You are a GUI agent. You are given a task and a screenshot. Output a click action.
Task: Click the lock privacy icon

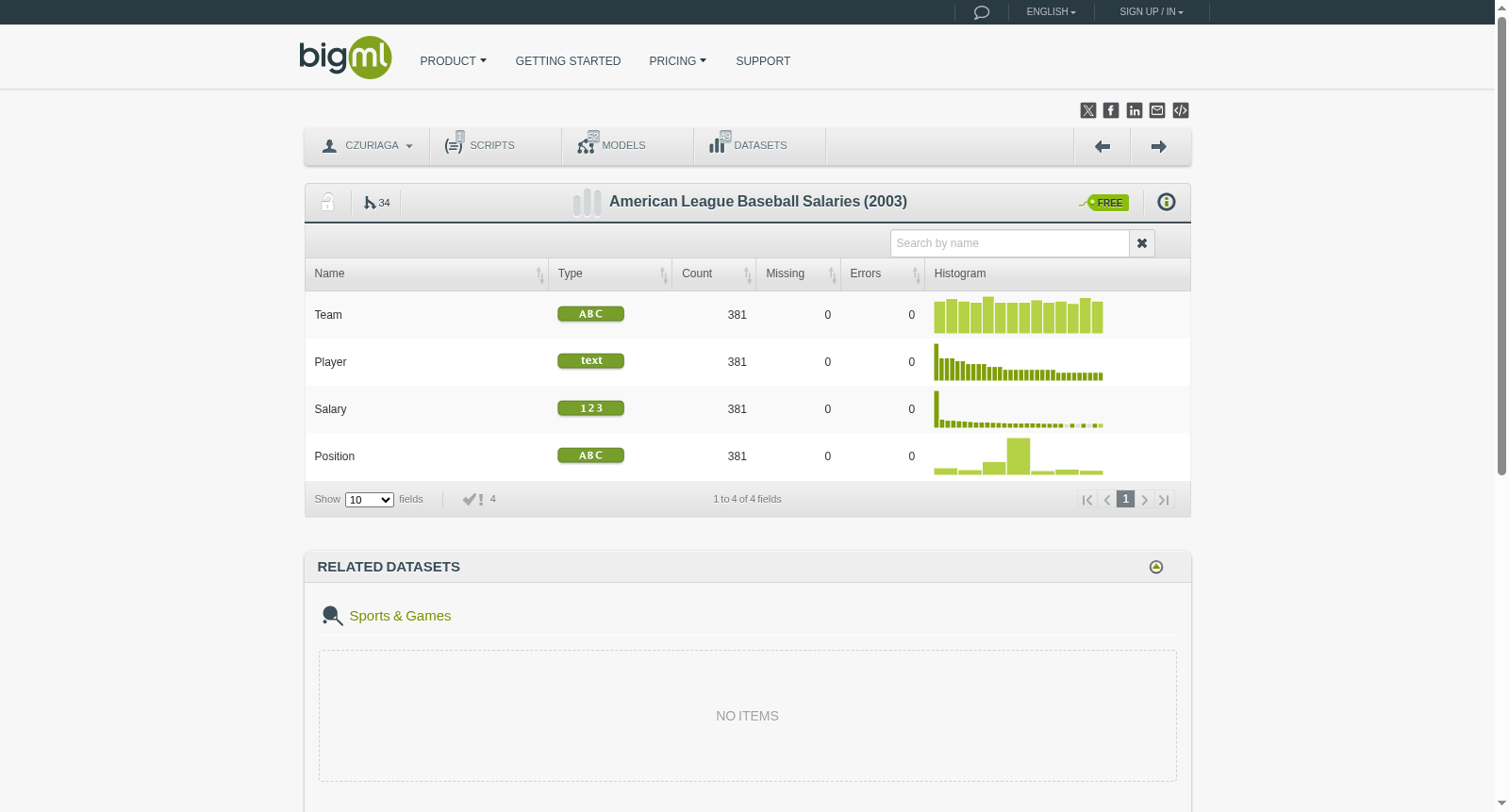[327, 202]
